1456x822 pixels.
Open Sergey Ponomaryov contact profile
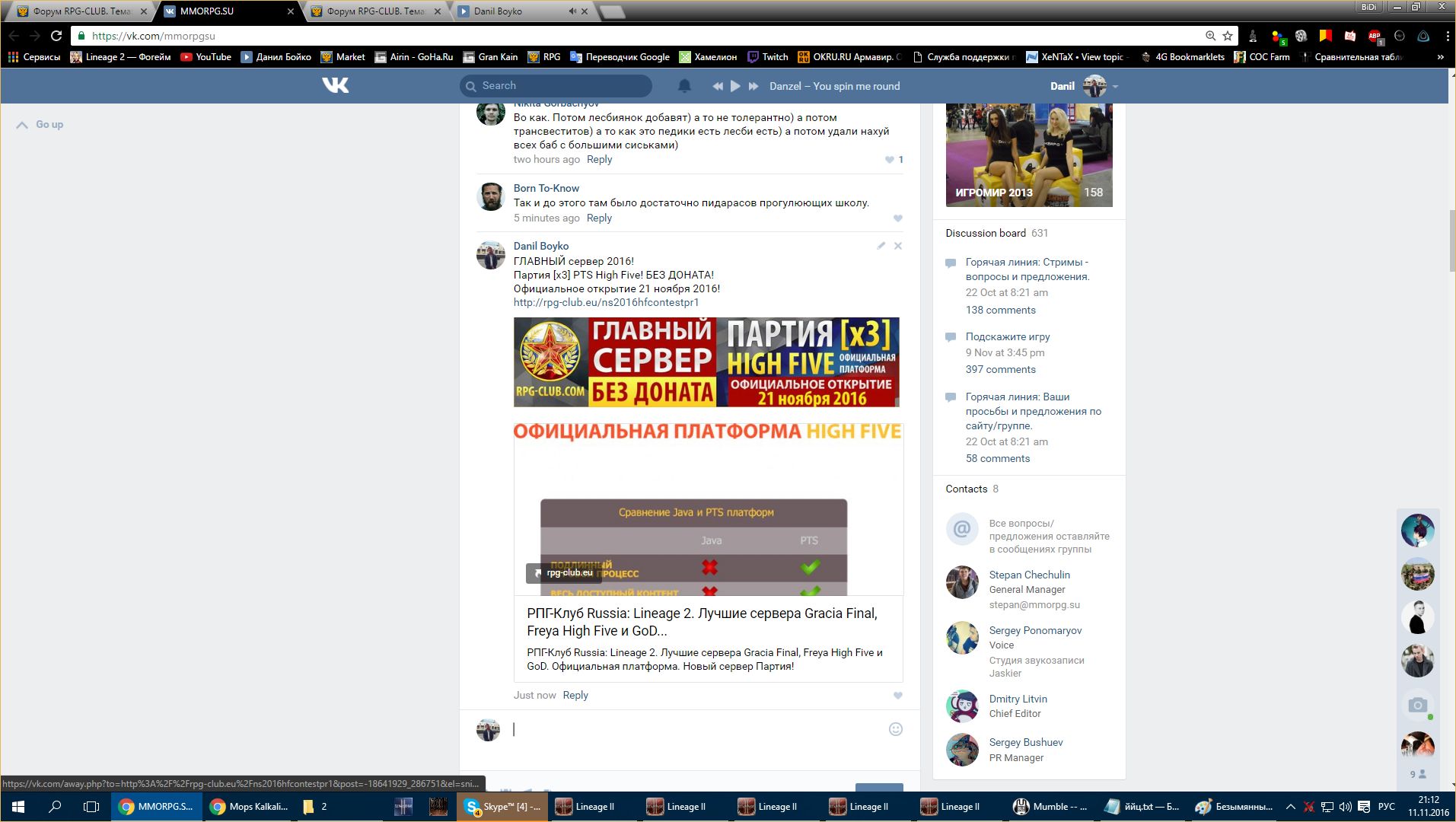pyautogui.click(x=1035, y=630)
